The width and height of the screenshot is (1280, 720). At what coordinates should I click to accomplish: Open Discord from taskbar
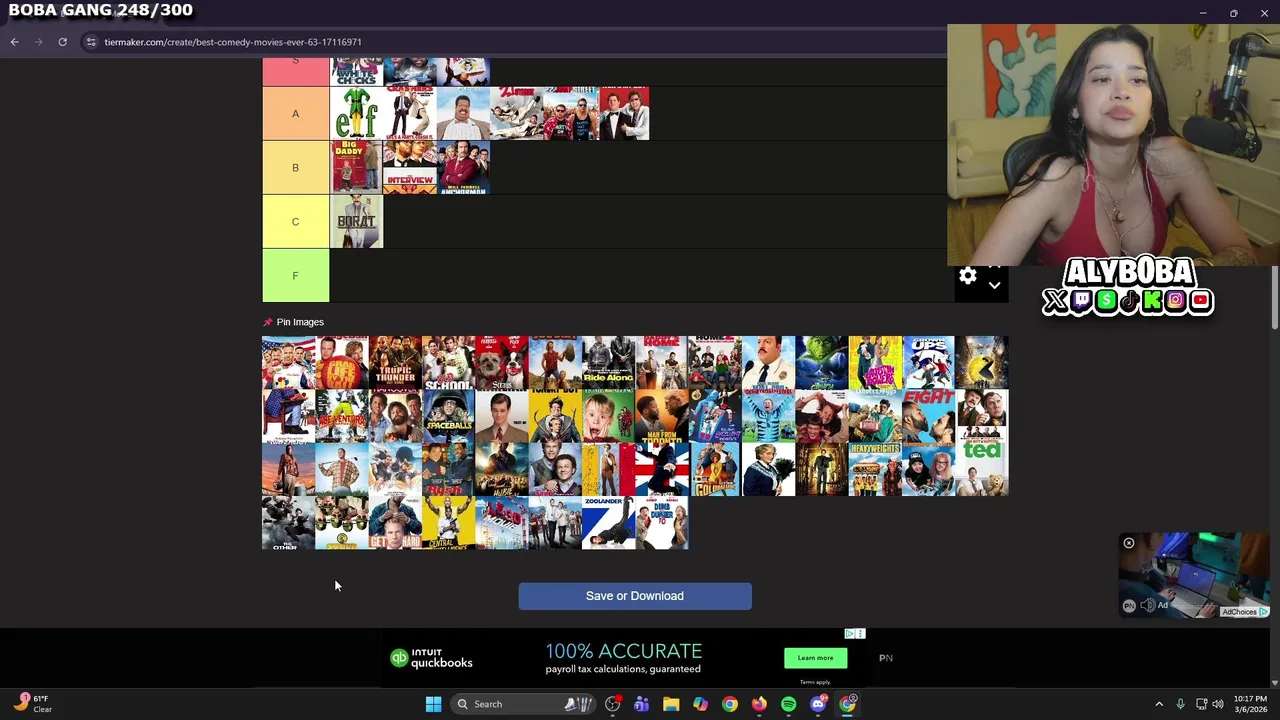coord(818,704)
